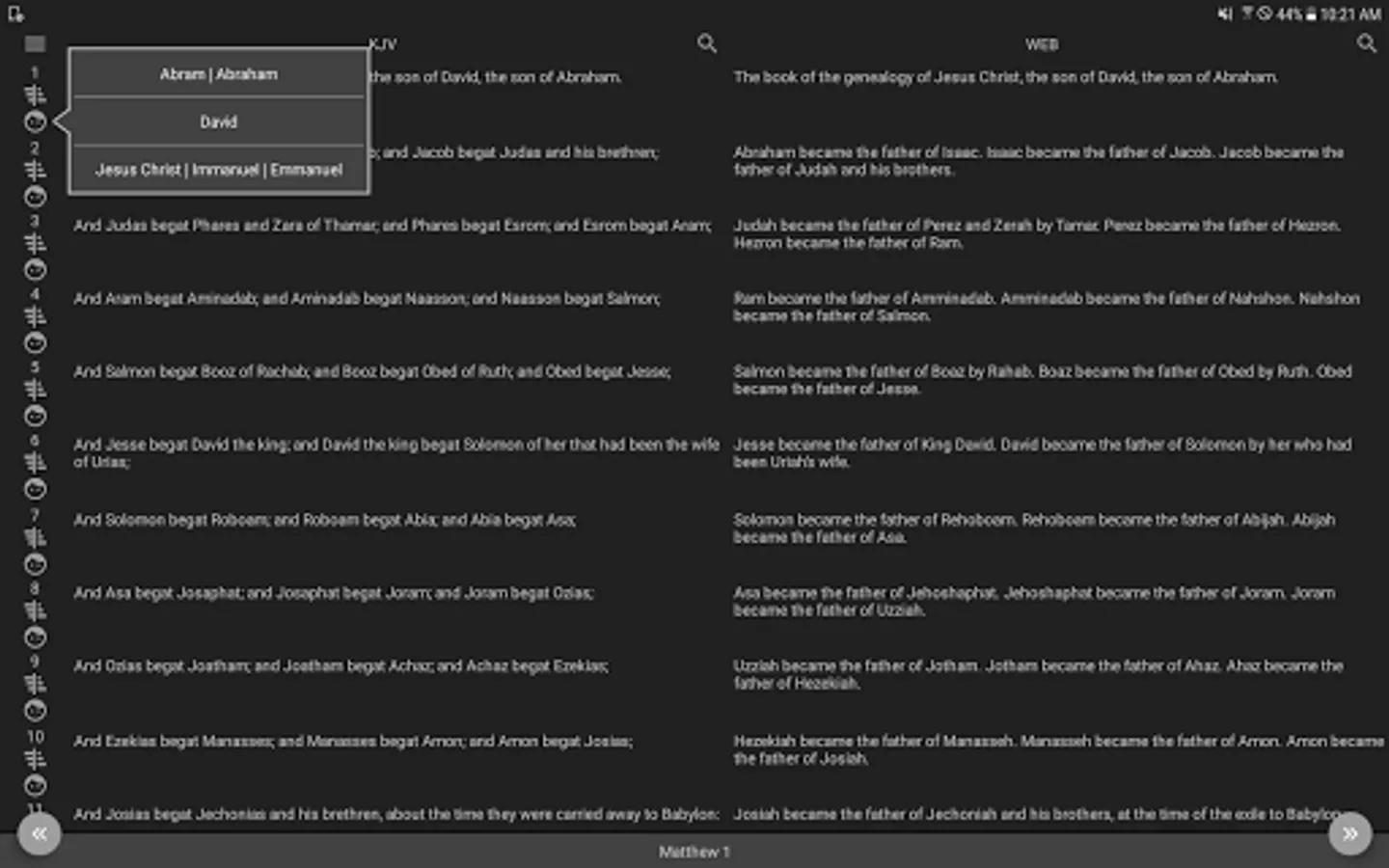Go to the previous chapter with the left arrows

tap(39, 834)
